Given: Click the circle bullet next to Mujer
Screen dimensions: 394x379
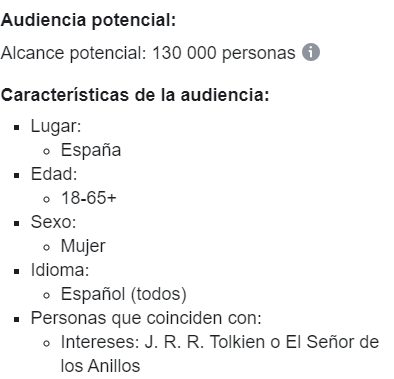Looking at the screenshot, I should click(47, 247).
